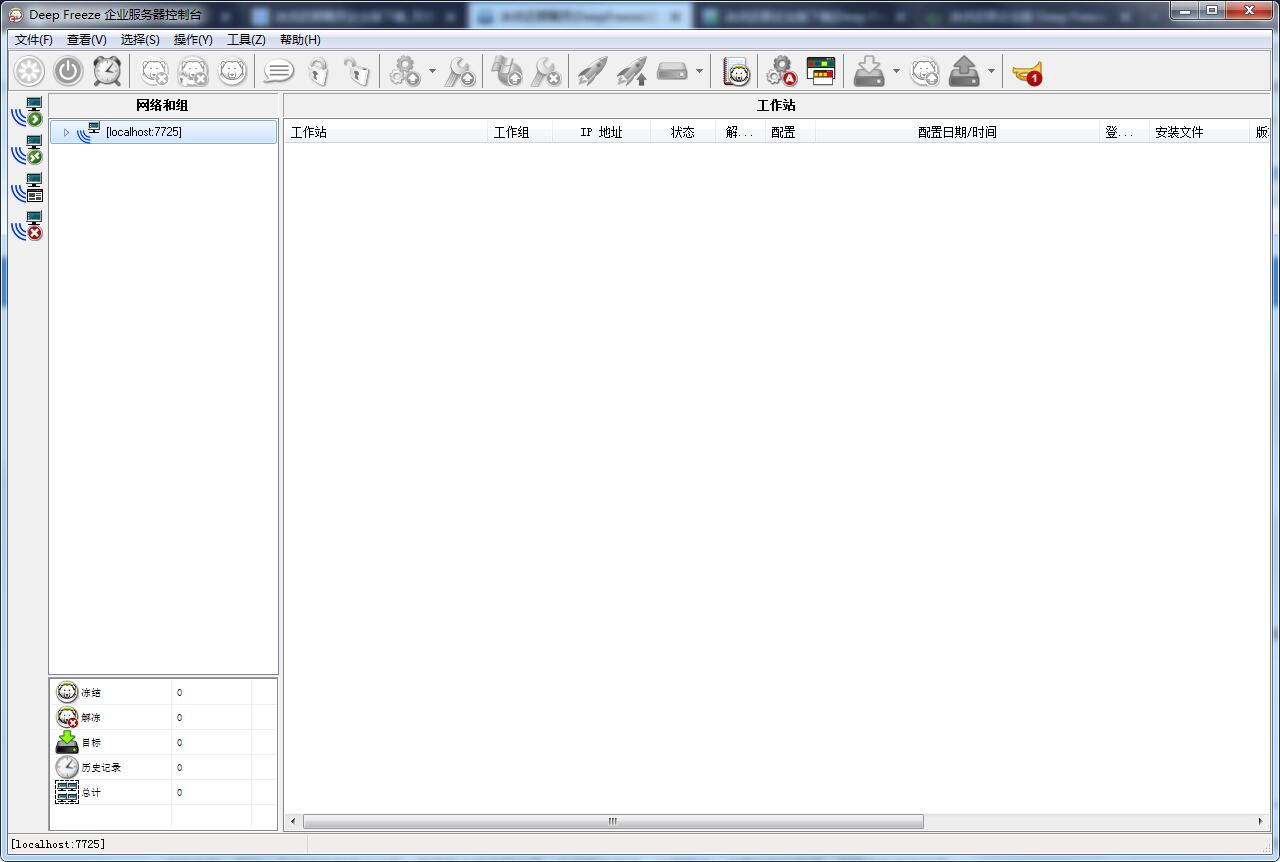This screenshot has width=1280, height=862.
Task: Click the sidebar connect network icon with green arrow
Action: click(x=28, y=112)
